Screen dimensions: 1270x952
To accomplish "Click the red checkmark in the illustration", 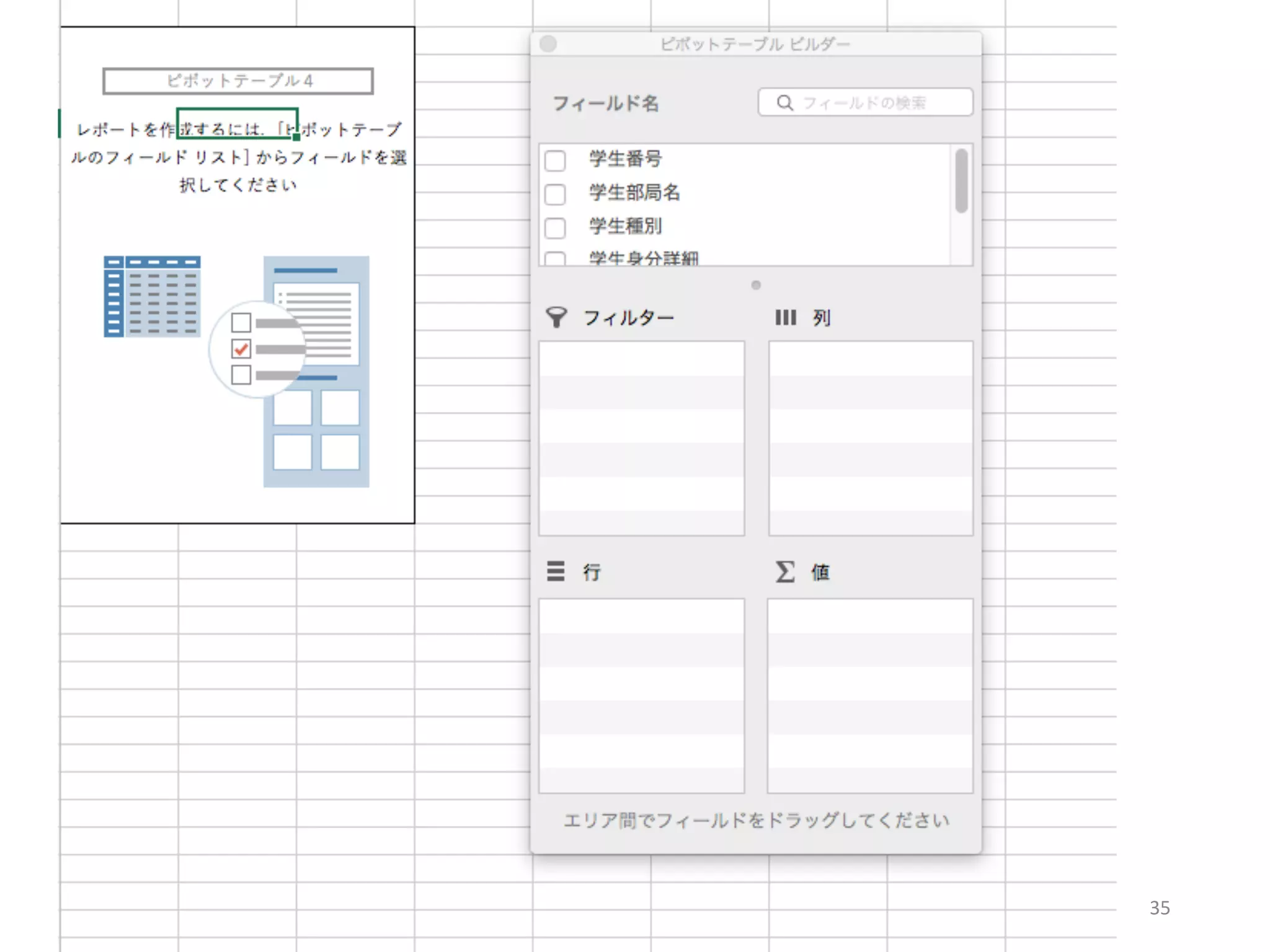I will pyautogui.click(x=241, y=349).
